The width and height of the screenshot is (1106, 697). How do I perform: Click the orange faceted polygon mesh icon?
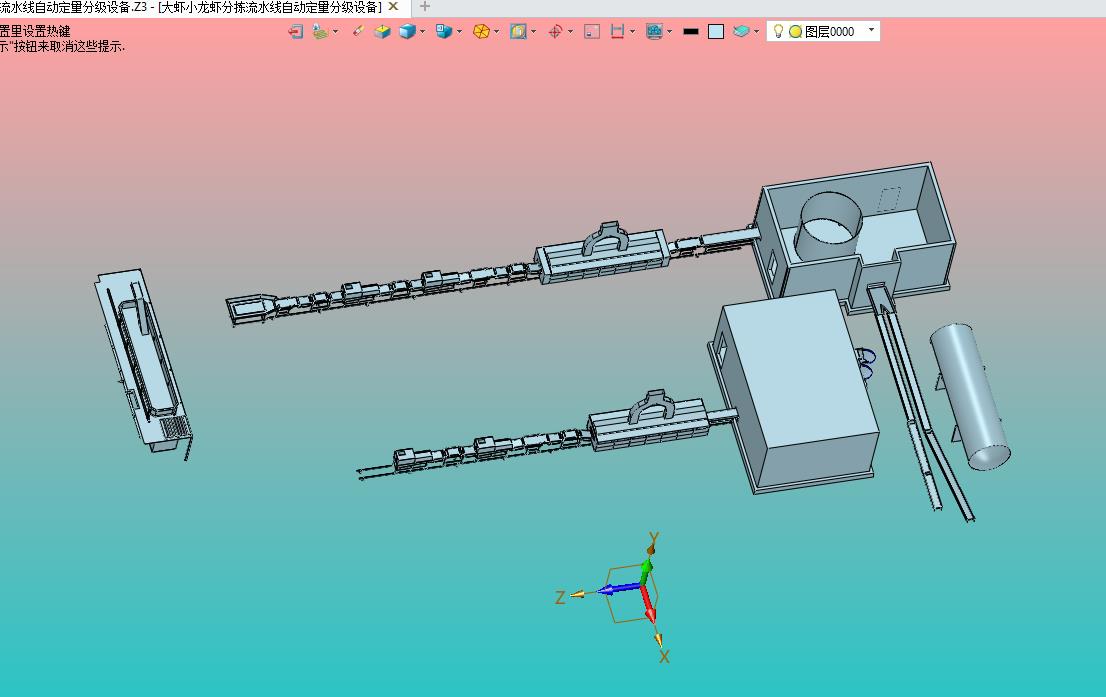click(481, 32)
